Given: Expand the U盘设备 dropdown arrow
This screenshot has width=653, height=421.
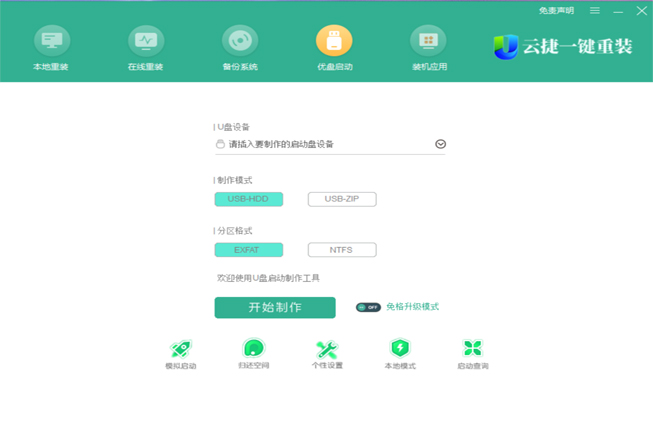Looking at the screenshot, I should tap(440, 144).
